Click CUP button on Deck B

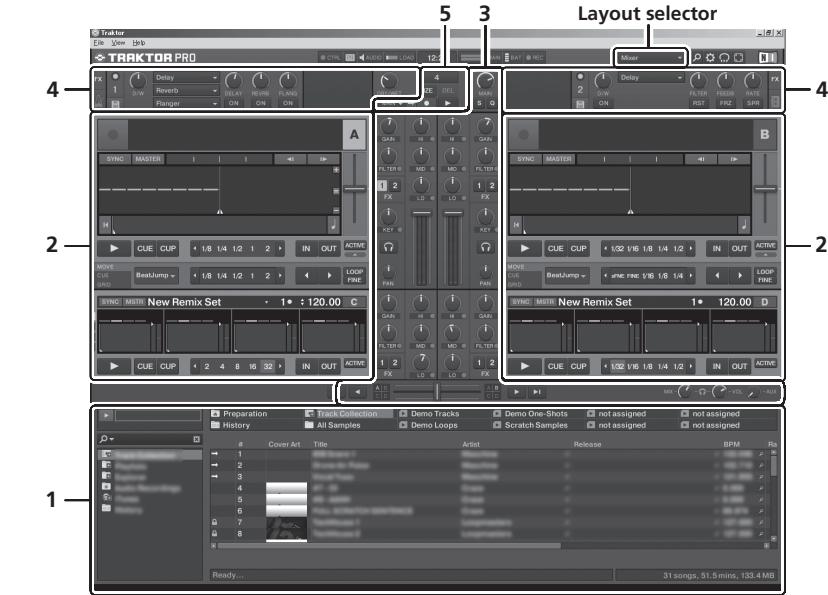578,248
